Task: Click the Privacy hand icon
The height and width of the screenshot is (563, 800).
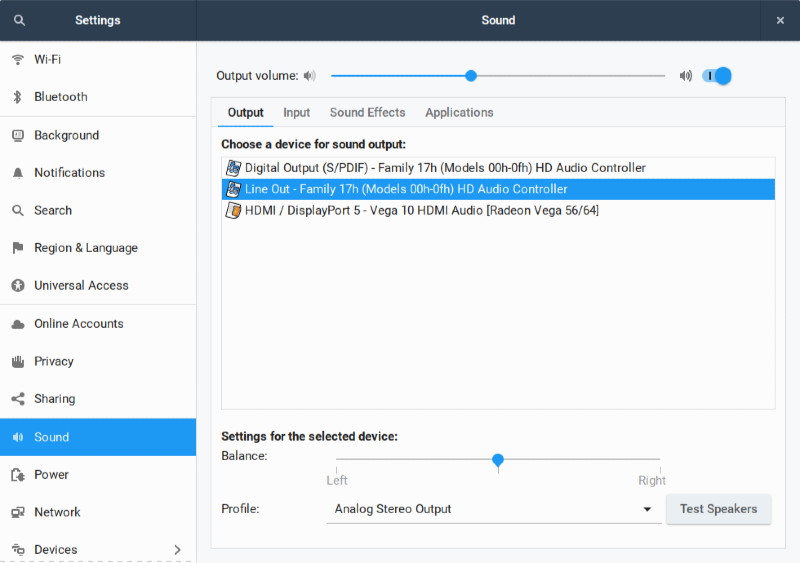Action: [17, 361]
